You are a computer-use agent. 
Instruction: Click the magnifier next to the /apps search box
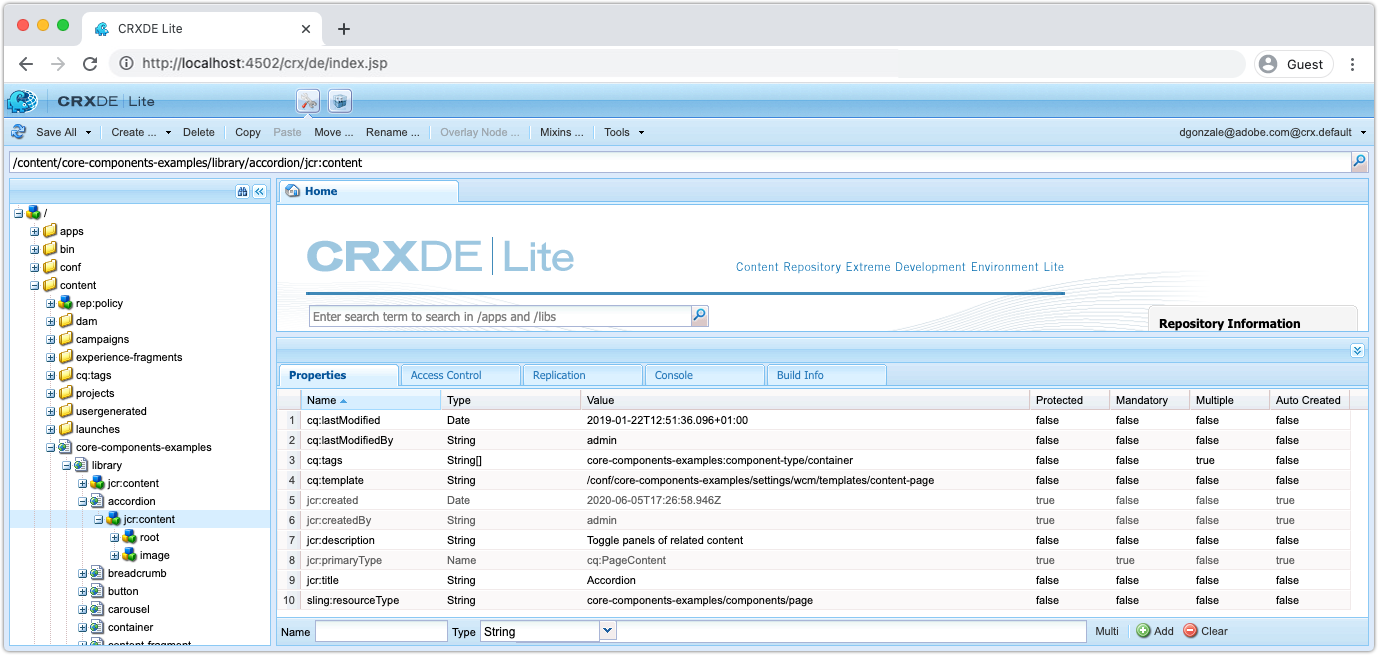pos(700,316)
